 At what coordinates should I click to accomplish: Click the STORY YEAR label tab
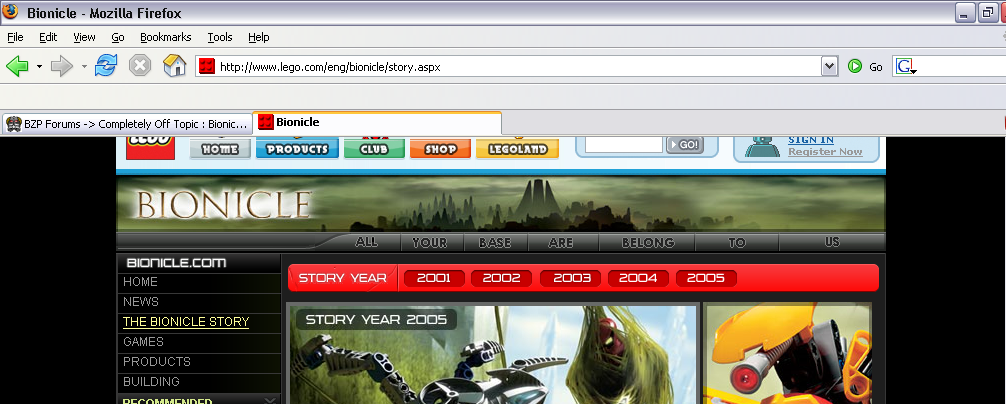(x=343, y=278)
